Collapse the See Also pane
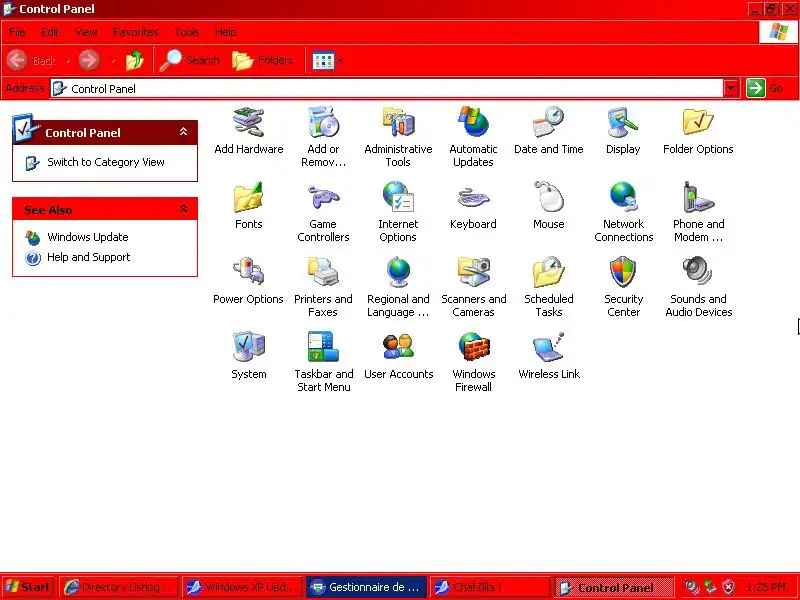The width and height of the screenshot is (800, 600). 184,209
